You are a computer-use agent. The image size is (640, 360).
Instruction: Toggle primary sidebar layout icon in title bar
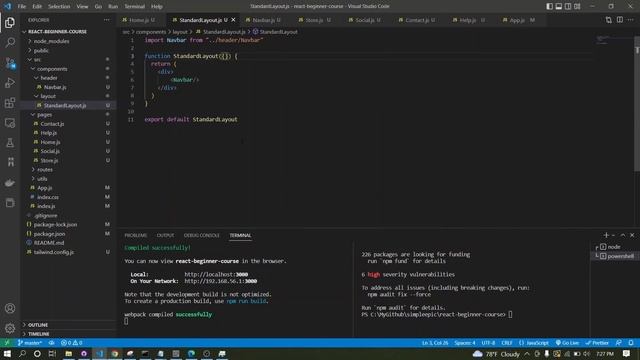[549, 6]
